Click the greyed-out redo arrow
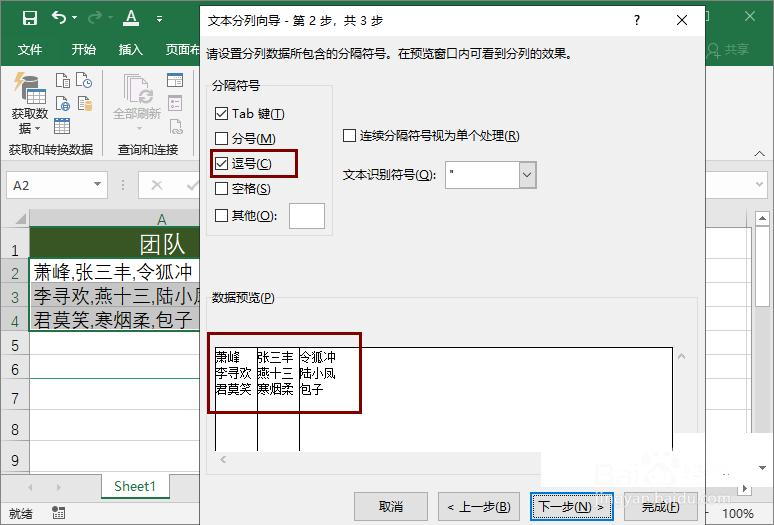The height and width of the screenshot is (525, 774). [94, 18]
